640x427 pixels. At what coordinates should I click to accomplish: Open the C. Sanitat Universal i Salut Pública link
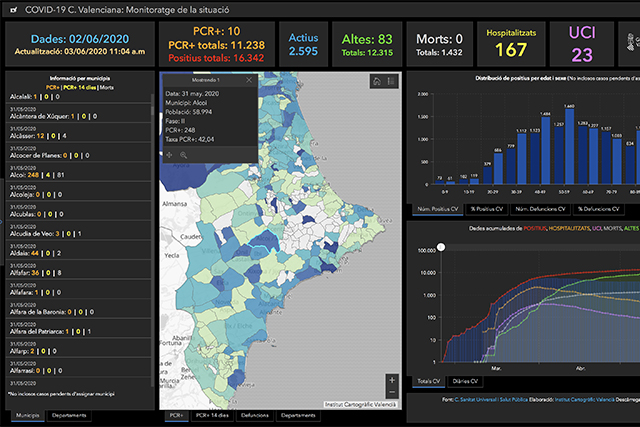[491, 400]
